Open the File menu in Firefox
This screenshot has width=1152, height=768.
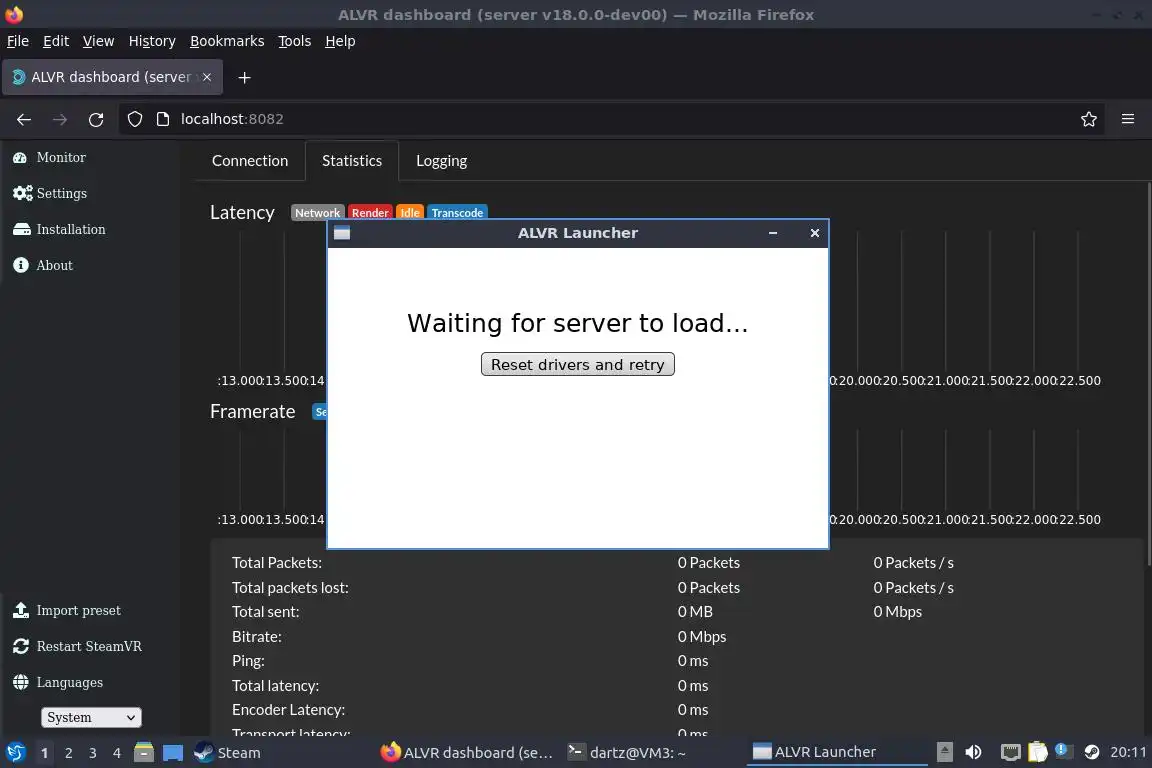click(x=18, y=41)
